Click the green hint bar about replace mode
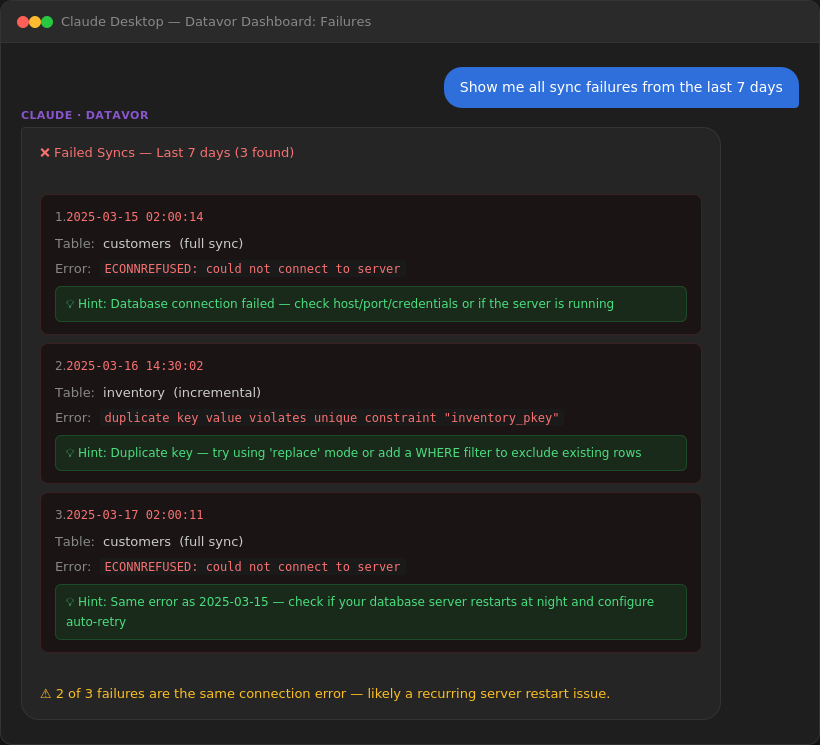Screen dimensions: 820x745 pos(371,452)
